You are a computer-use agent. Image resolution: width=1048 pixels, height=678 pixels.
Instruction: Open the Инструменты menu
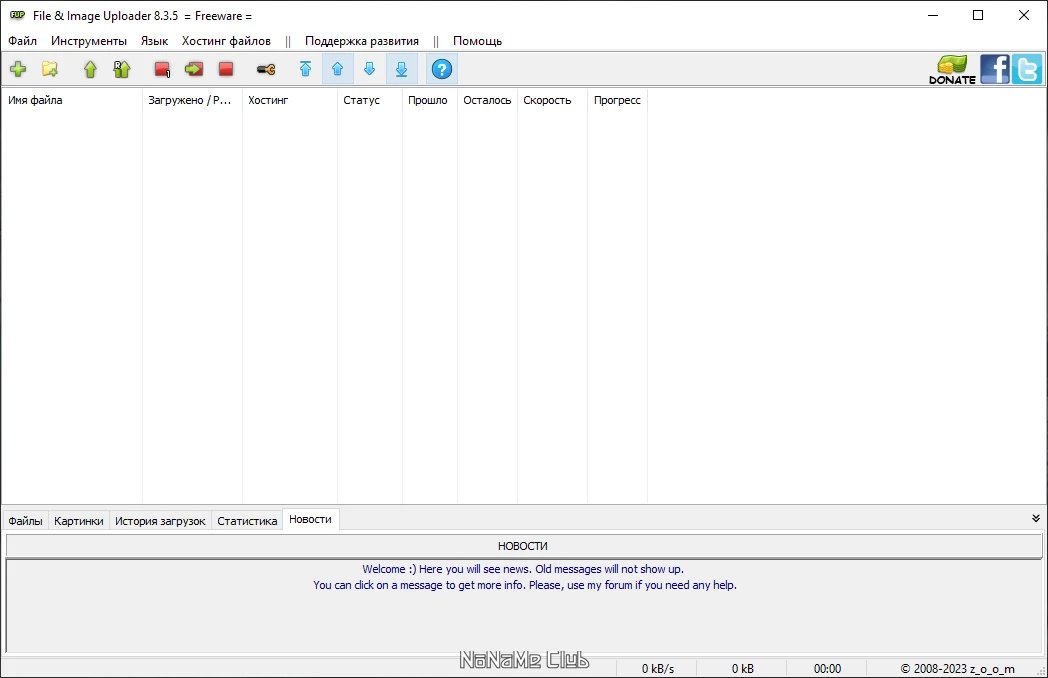(89, 41)
